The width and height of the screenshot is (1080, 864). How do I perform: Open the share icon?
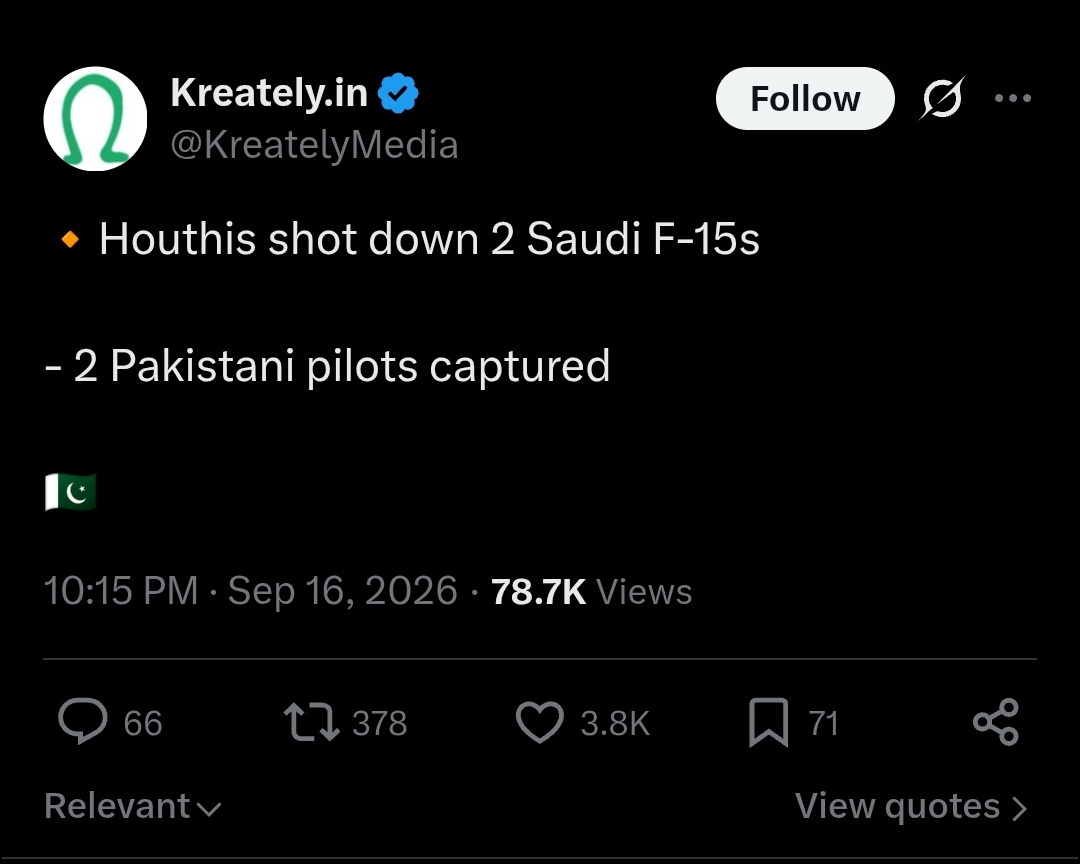tap(996, 722)
